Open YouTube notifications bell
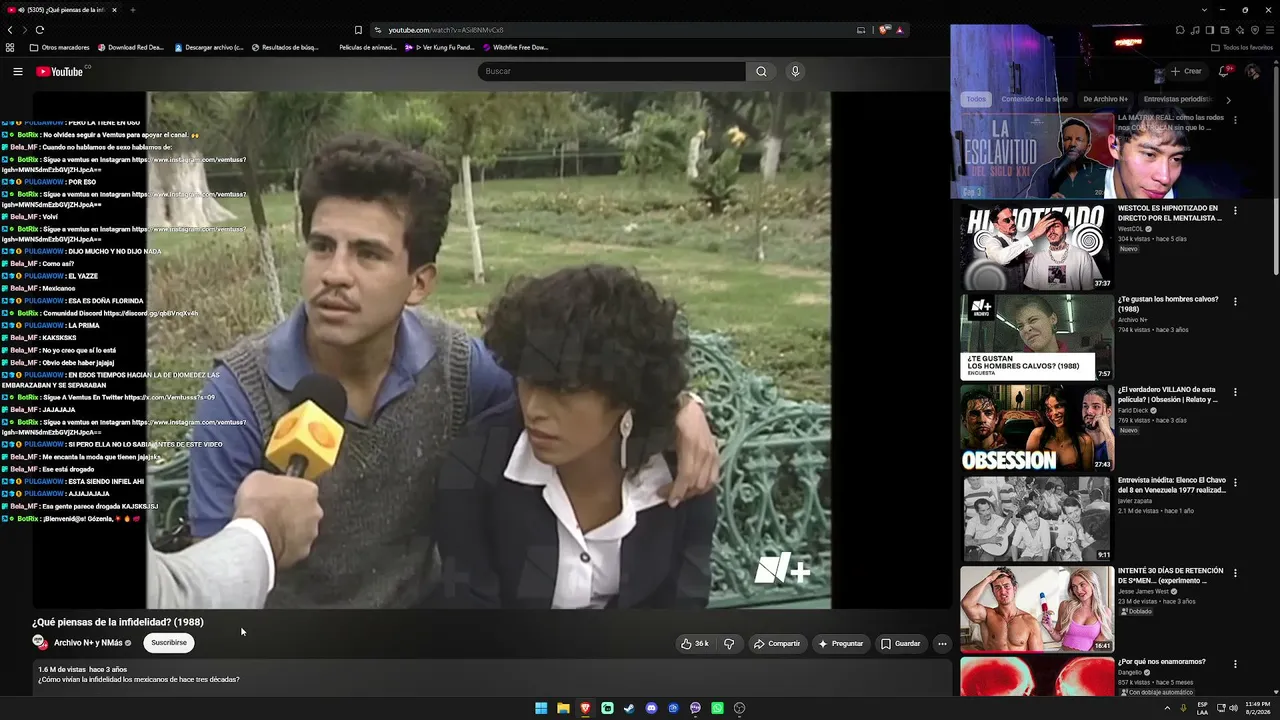Image resolution: width=1280 pixels, height=720 pixels. [x=1223, y=71]
